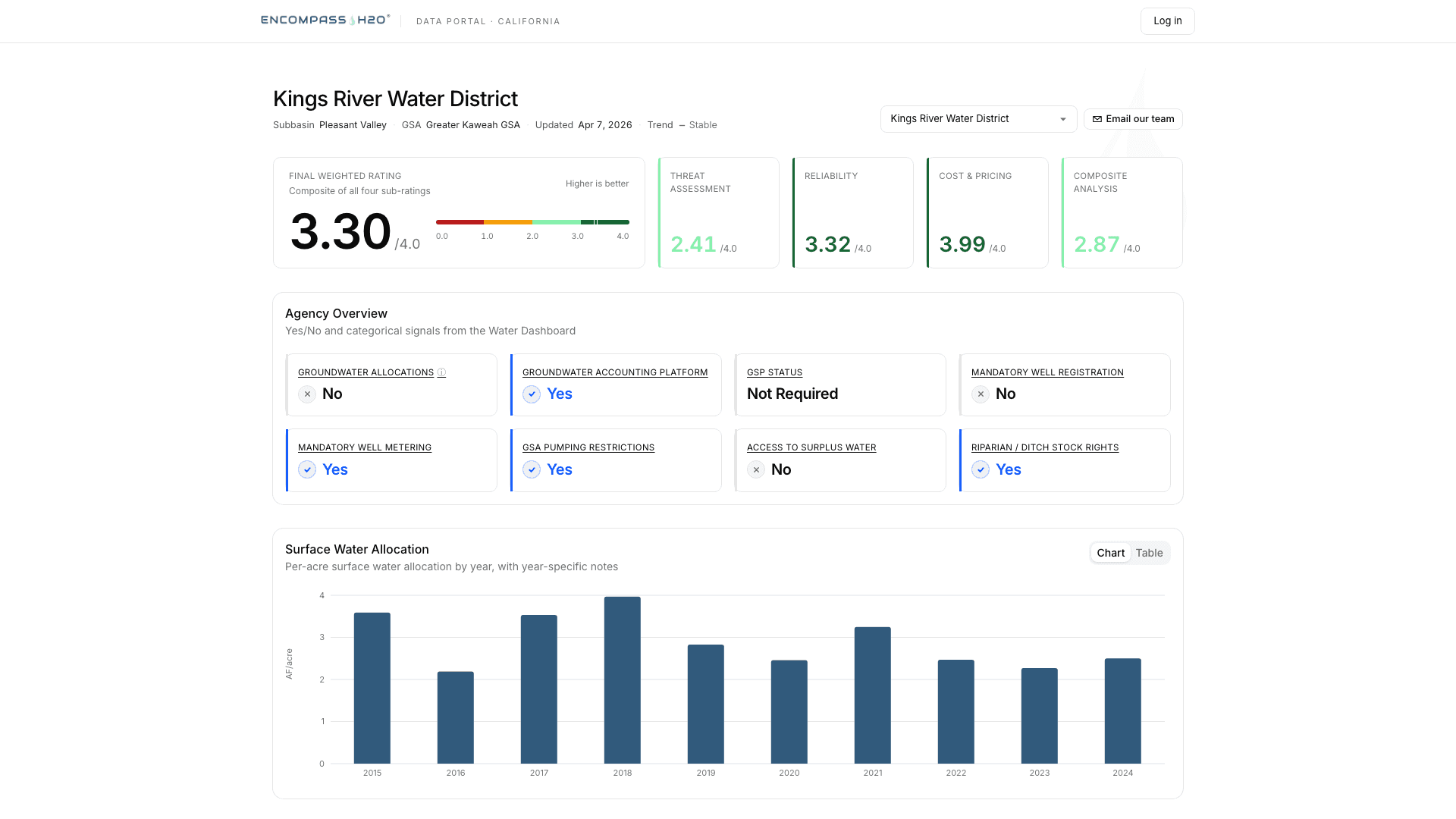Click the X icon in Groundwater Allocations card
The image size is (1456, 819).
[x=307, y=394]
